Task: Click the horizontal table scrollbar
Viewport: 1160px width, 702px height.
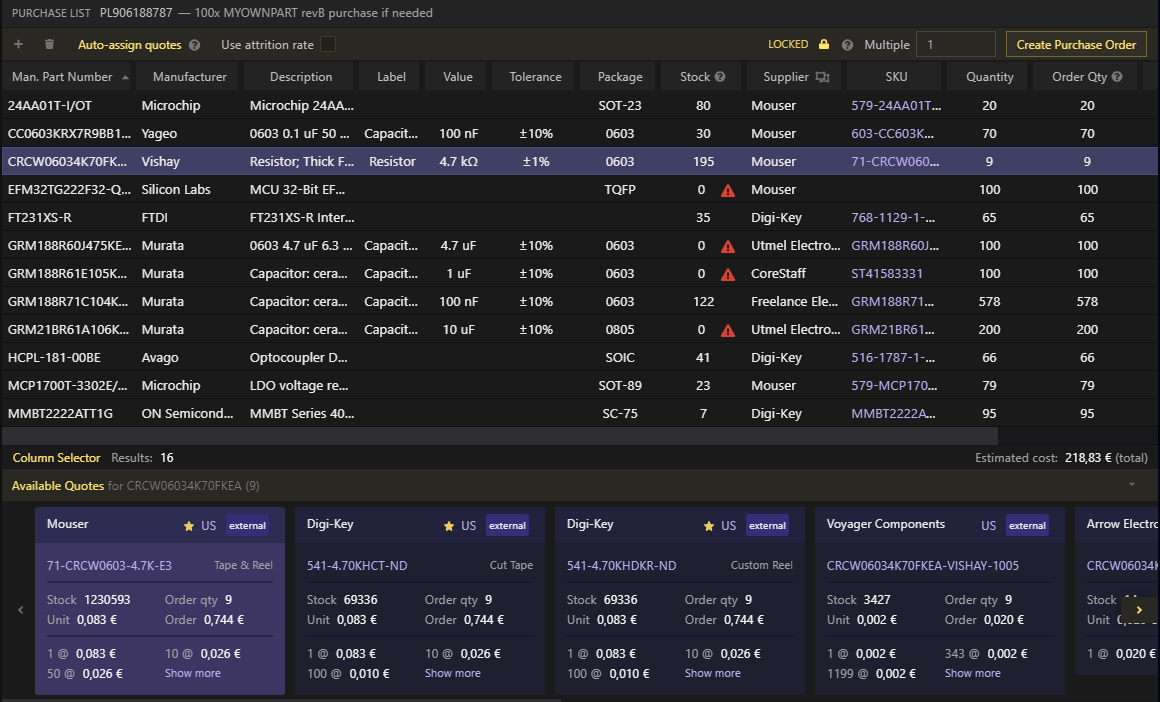Action: click(x=499, y=436)
